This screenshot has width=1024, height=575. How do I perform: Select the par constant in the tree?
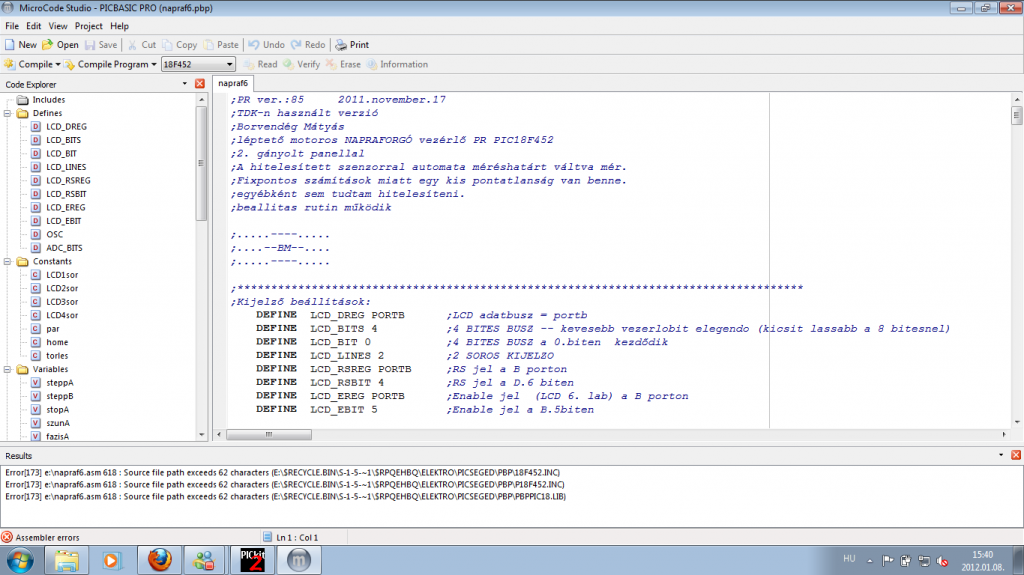45,329
